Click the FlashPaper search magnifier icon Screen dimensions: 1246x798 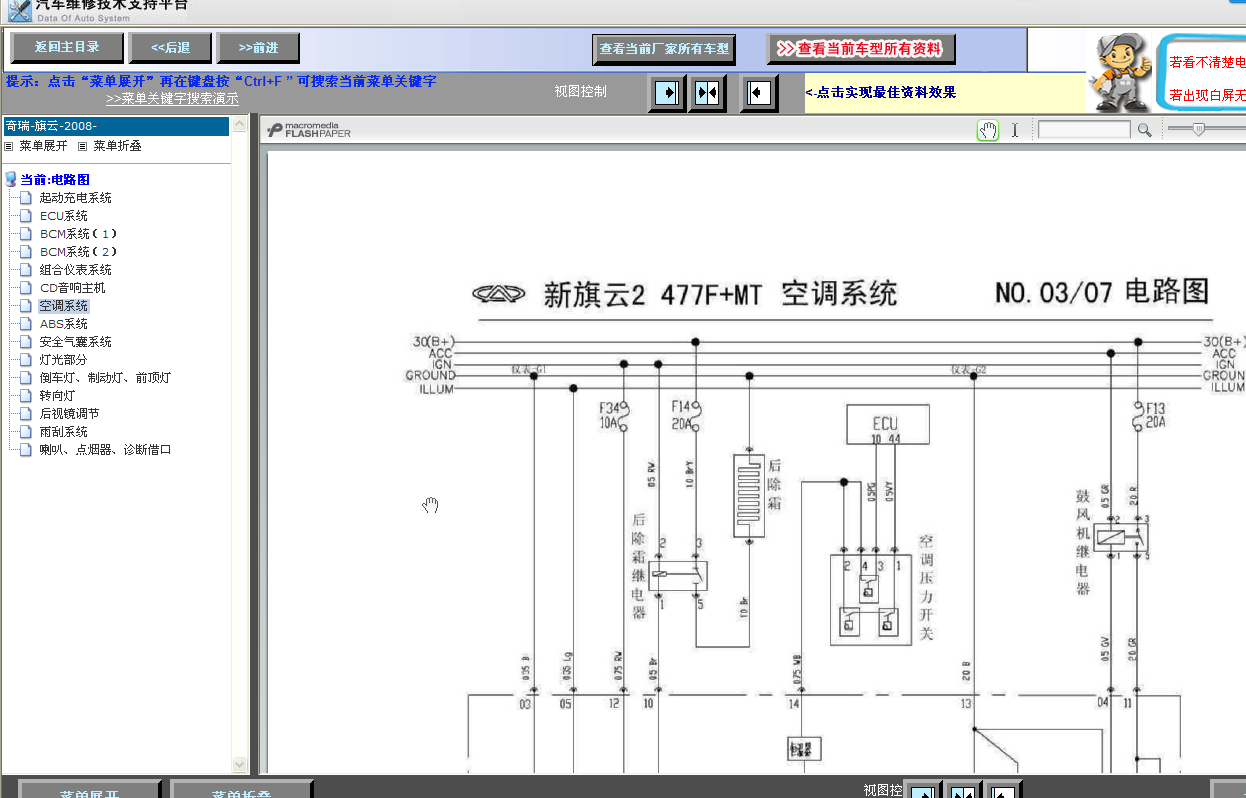click(x=1144, y=130)
